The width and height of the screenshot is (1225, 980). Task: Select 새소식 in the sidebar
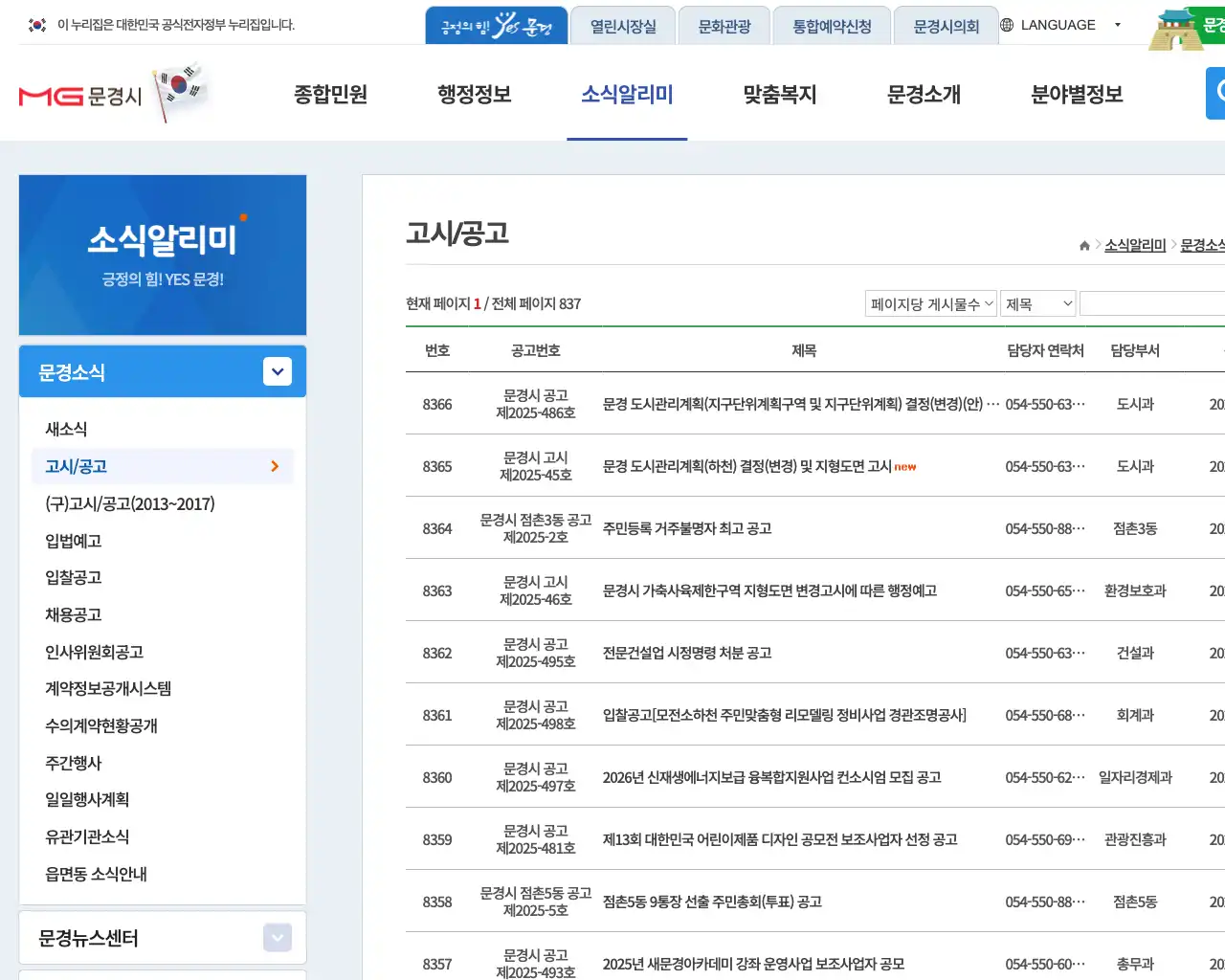tap(66, 429)
